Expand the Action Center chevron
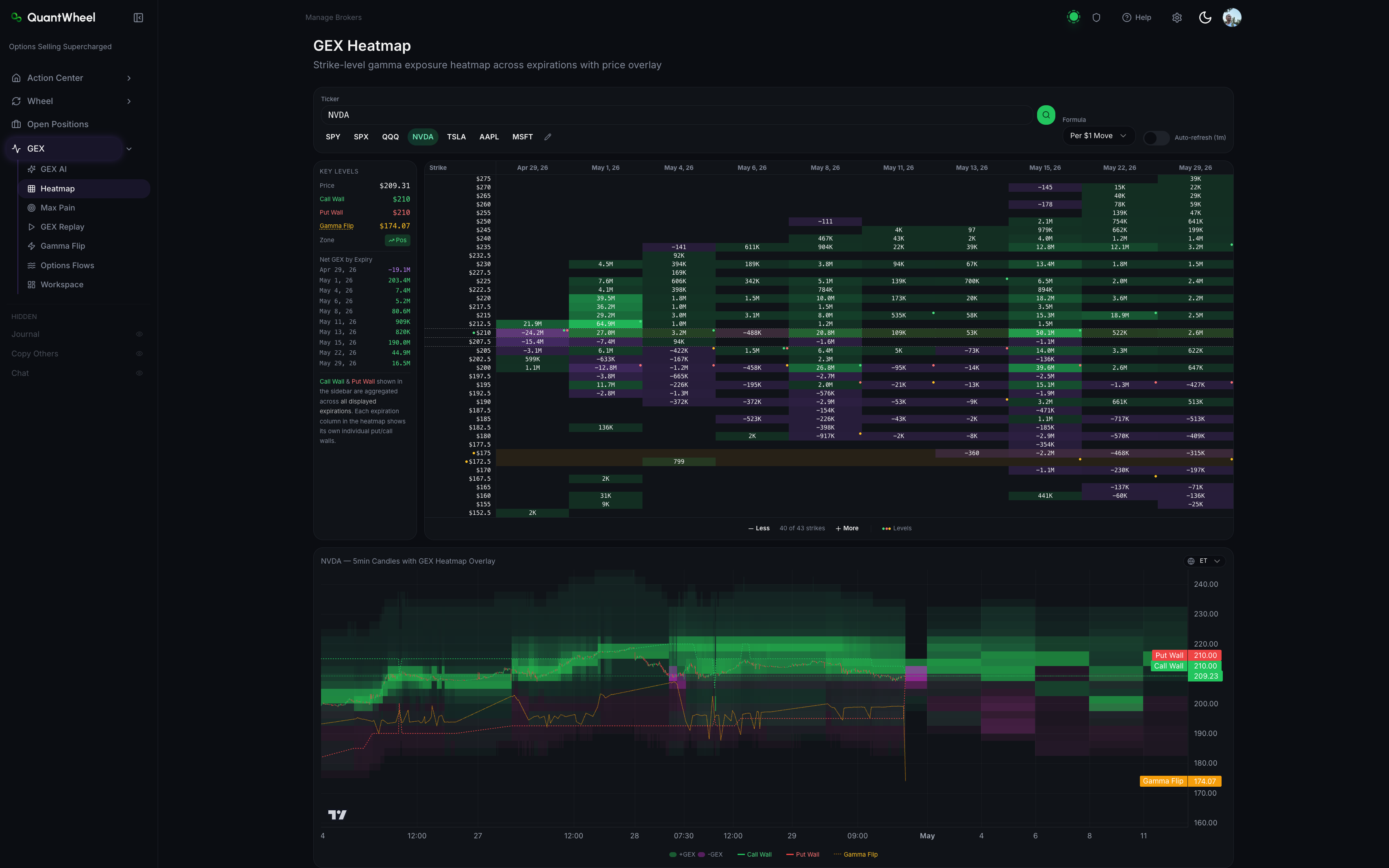The width and height of the screenshot is (1389, 868). (129, 78)
